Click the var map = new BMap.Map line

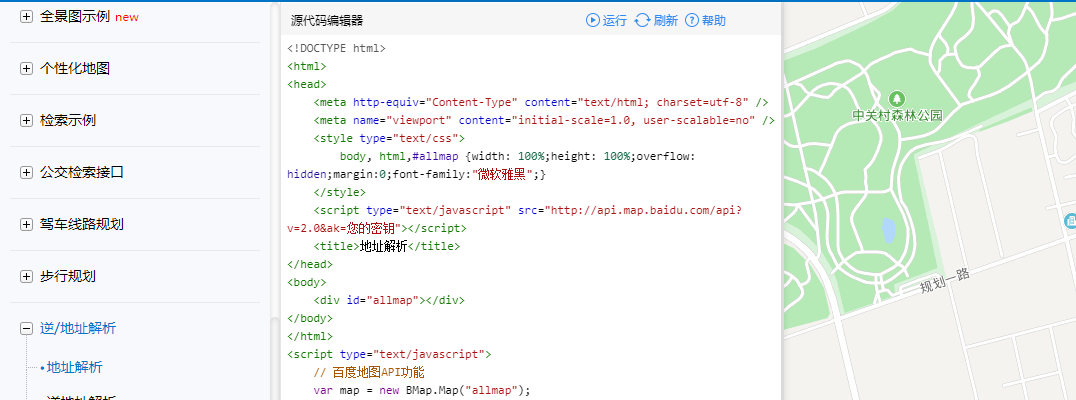tap(422, 390)
